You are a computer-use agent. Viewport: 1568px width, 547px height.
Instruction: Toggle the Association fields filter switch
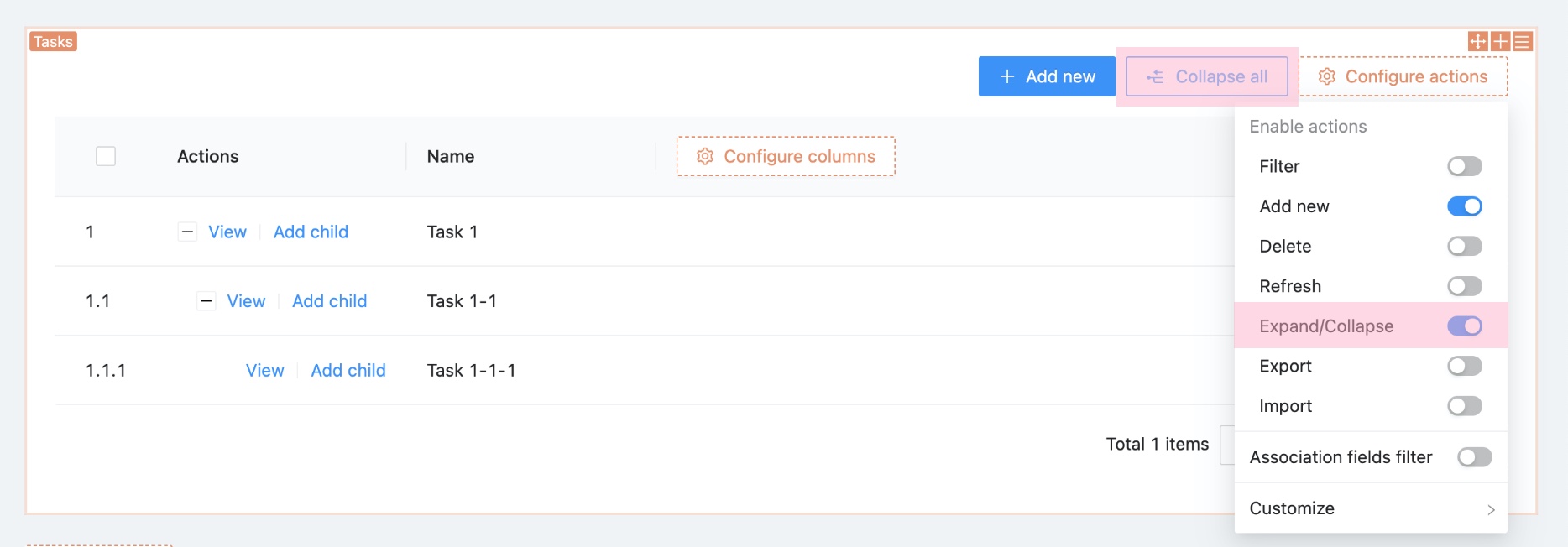(x=1475, y=457)
